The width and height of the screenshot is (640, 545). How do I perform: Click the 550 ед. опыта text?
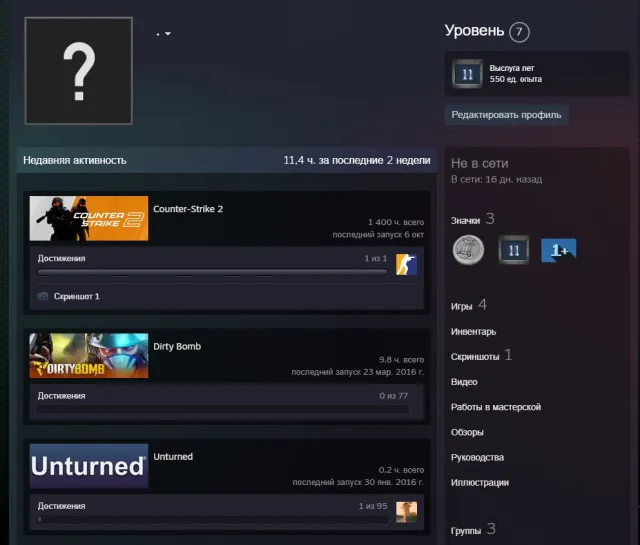click(516, 79)
